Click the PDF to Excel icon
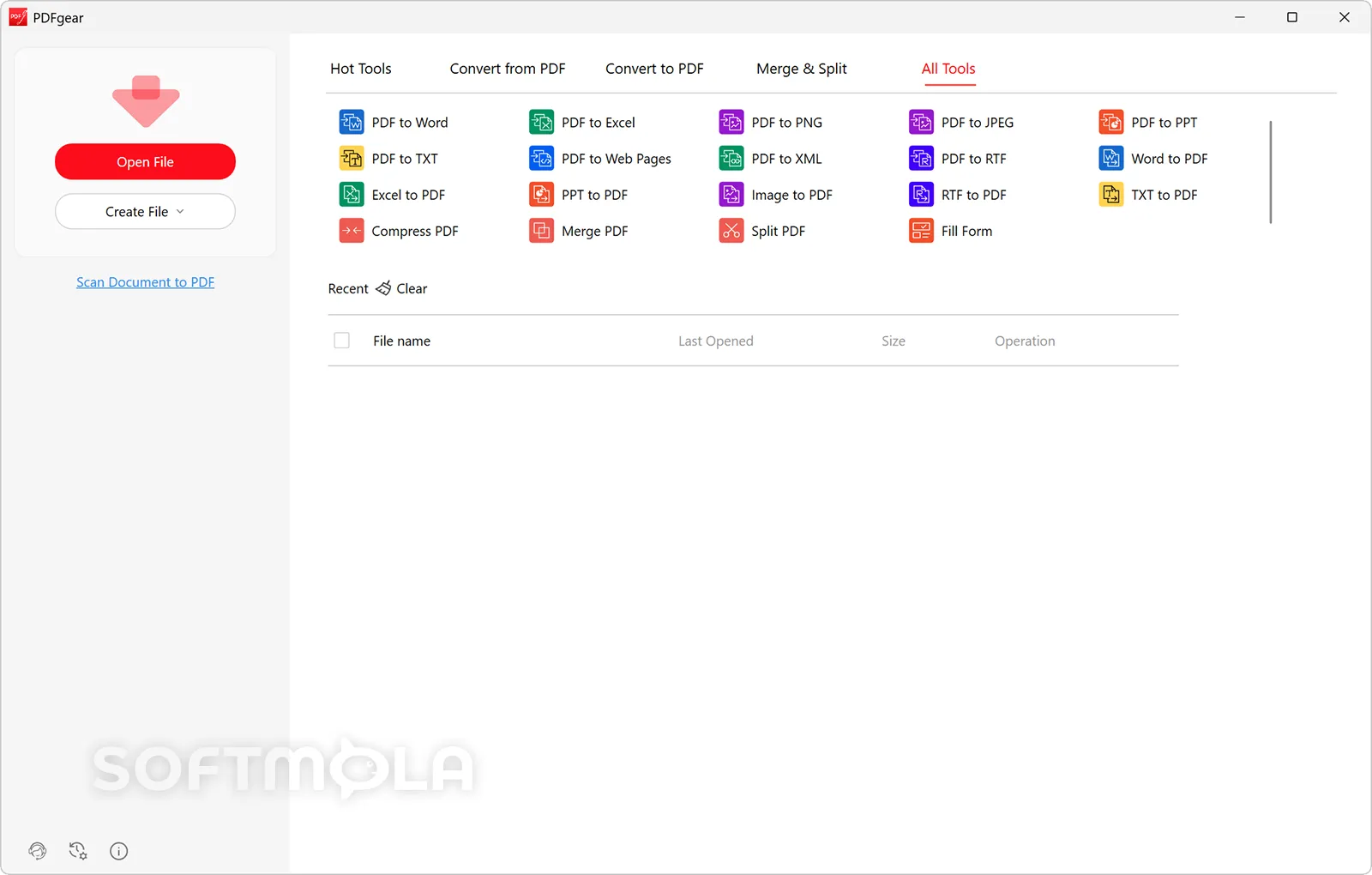Viewport: 1372px width, 875px height. (x=541, y=123)
